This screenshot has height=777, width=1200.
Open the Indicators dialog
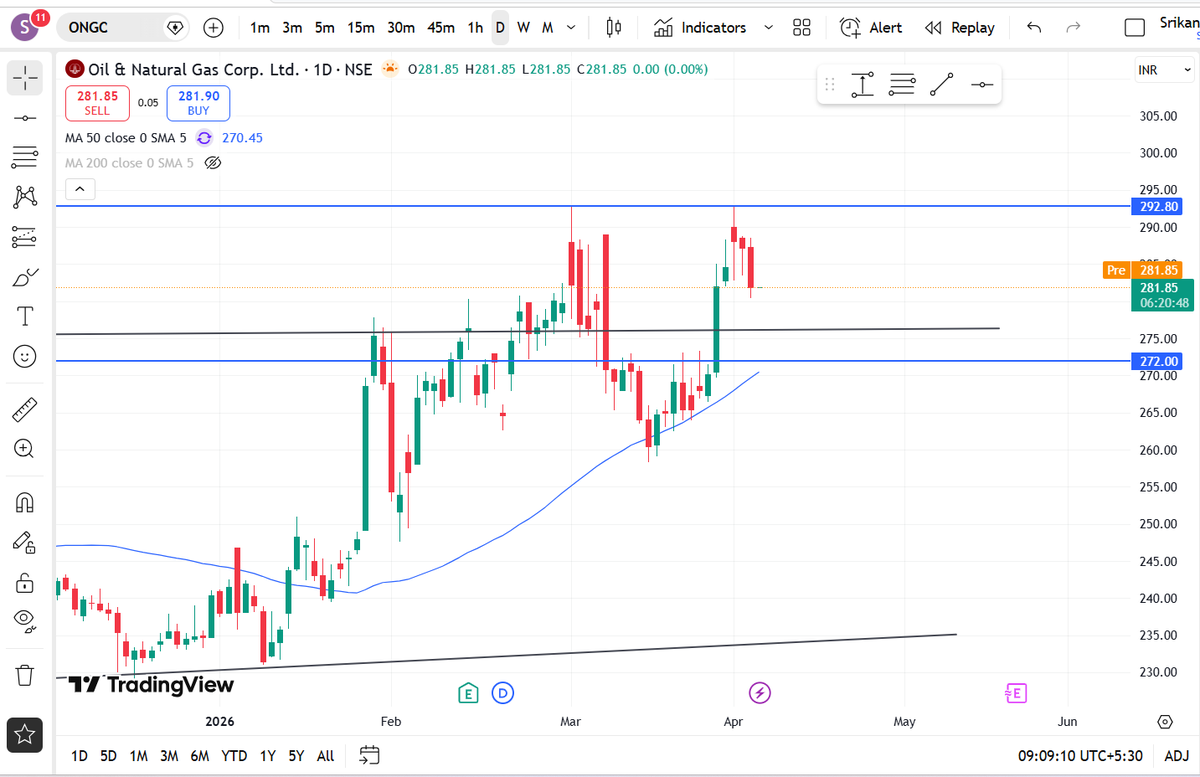(x=700, y=28)
